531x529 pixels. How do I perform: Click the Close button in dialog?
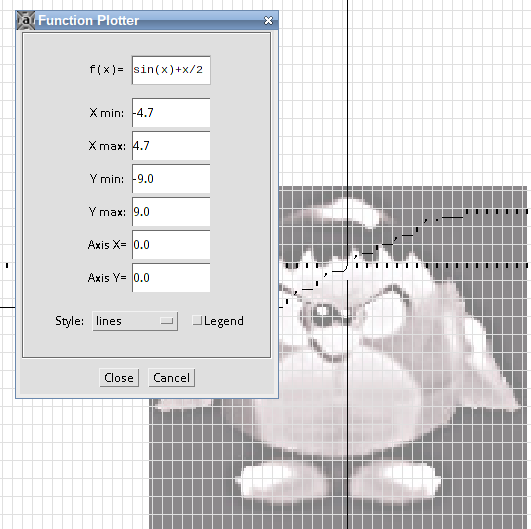pos(119,378)
